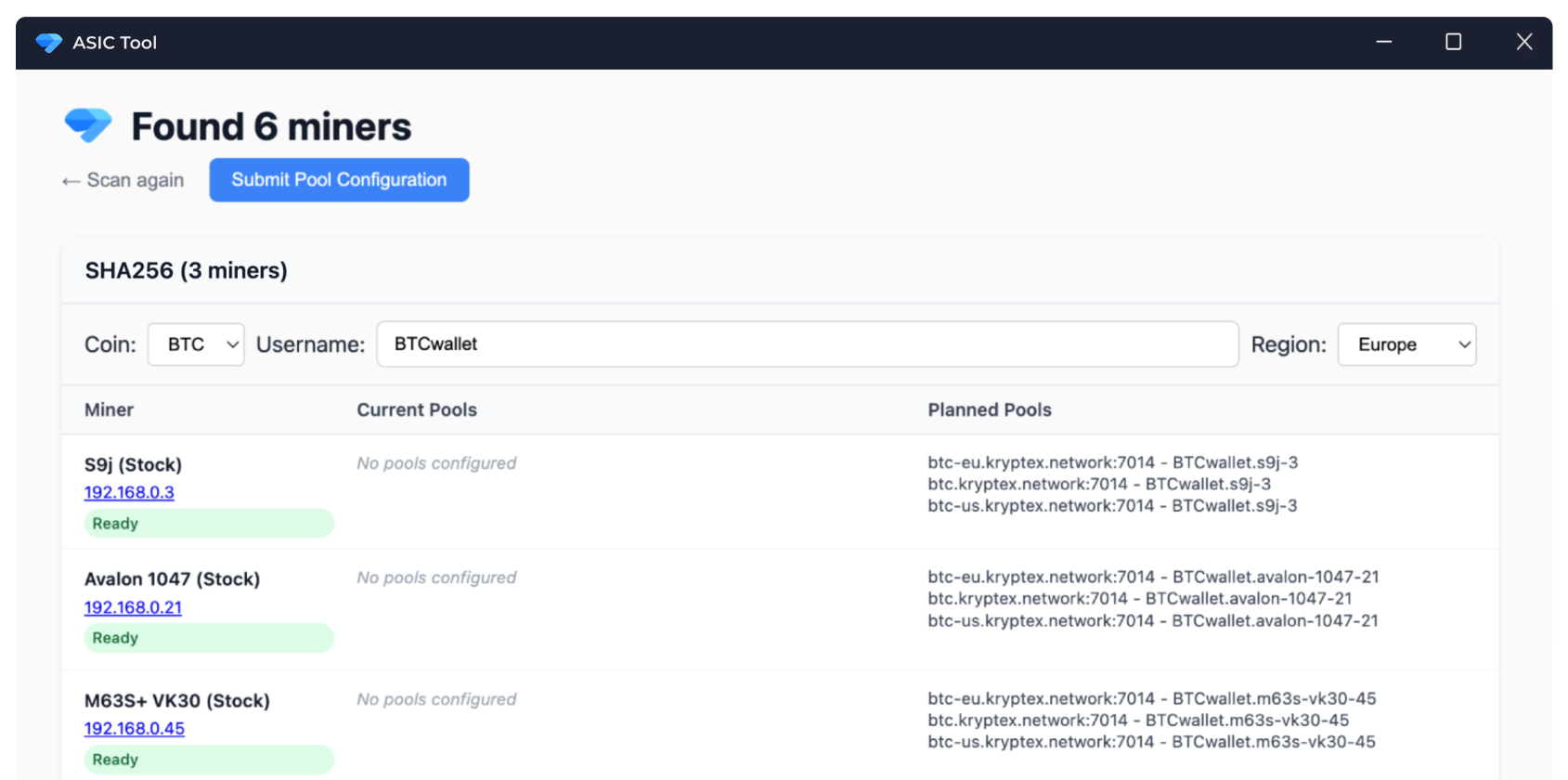Click the Ready status of Avalon 1047
The height and width of the screenshot is (780, 1568).
[209, 638]
